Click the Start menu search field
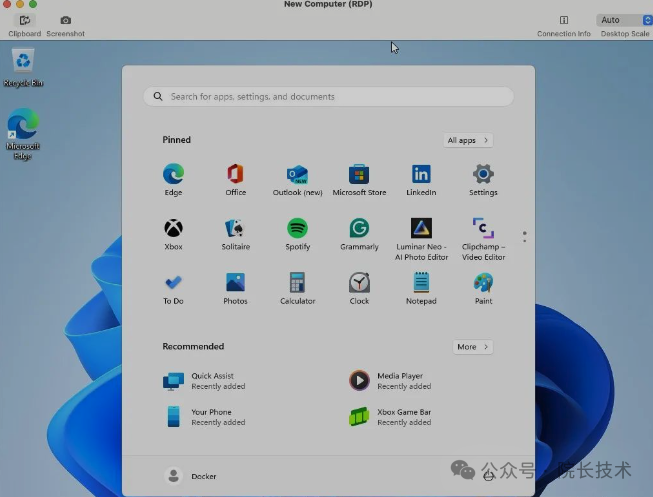The width and height of the screenshot is (653, 497). (x=328, y=97)
